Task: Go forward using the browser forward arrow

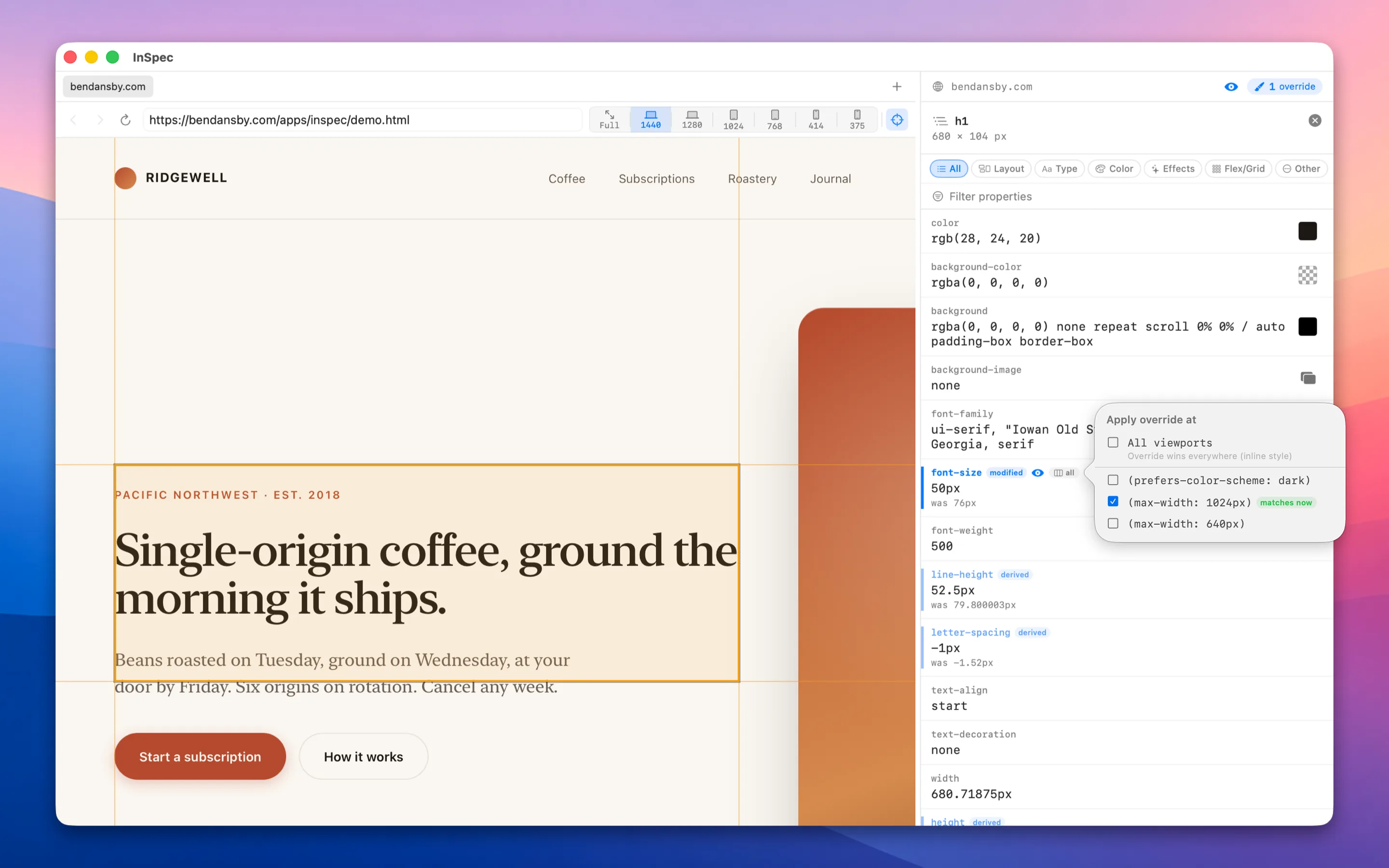Action: tap(100, 120)
